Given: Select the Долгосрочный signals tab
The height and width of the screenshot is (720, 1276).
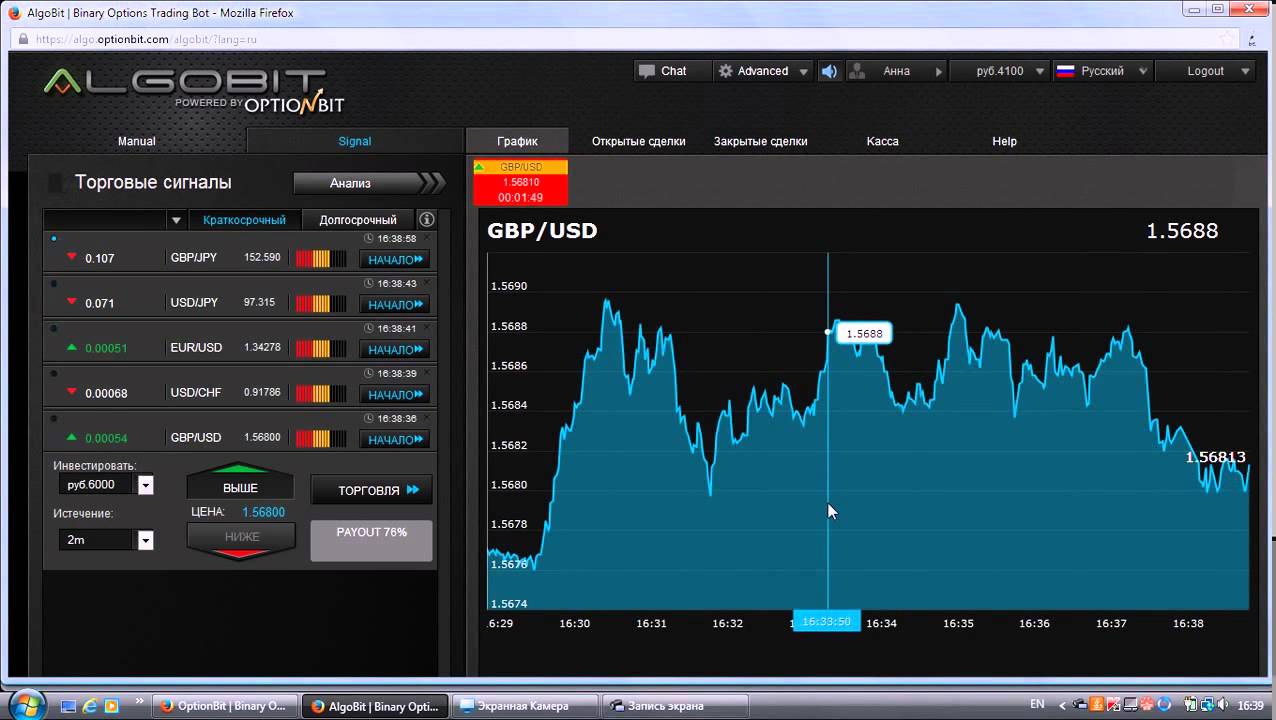Looking at the screenshot, I should click(x=358, y=220).
